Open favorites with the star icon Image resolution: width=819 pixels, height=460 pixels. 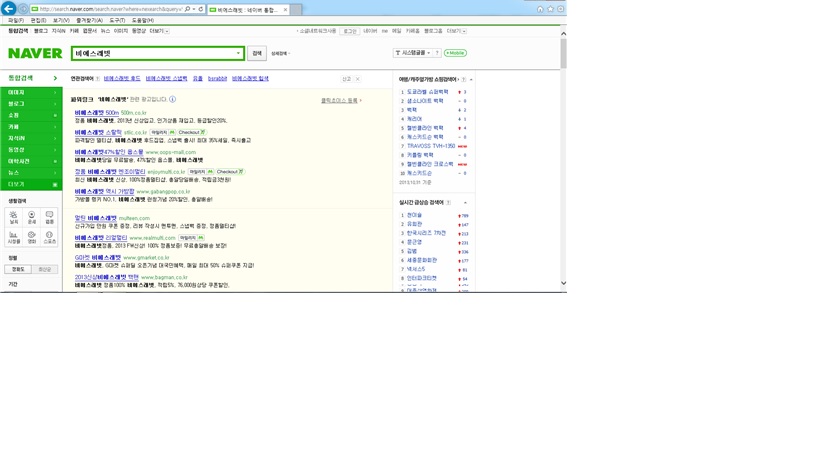pyautogui.click(x=550, y=9)
